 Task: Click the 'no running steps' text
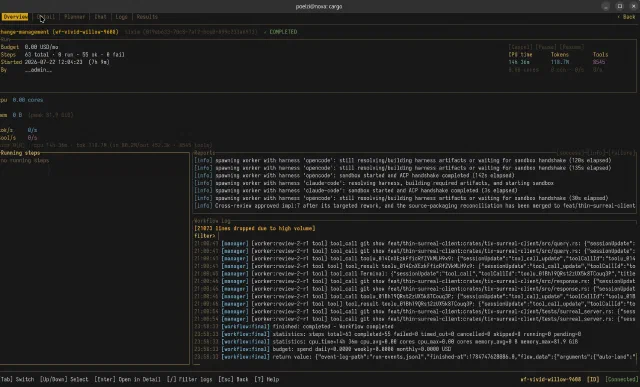point(25,160)
